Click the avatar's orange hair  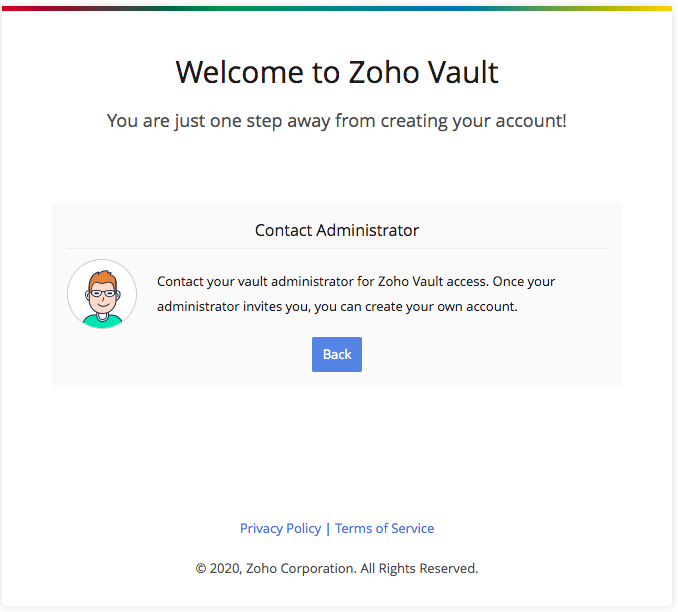click(103, 278)
